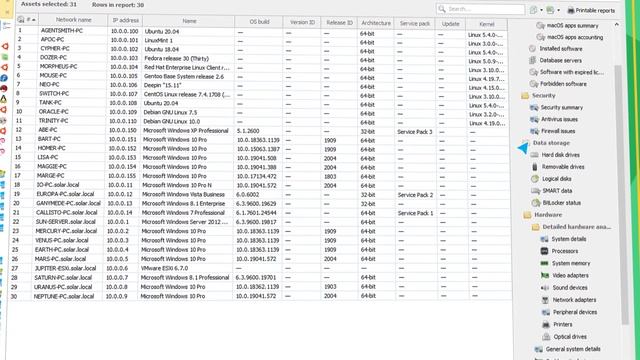
Task: Select the JUPITER-ESXi.solar.local row
Action: [x=261, y=269]
